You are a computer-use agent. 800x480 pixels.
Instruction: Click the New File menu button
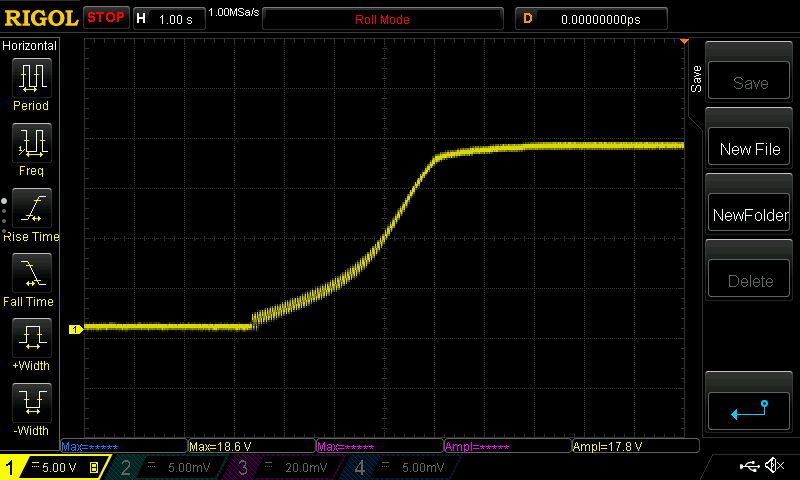coord(750,149)
